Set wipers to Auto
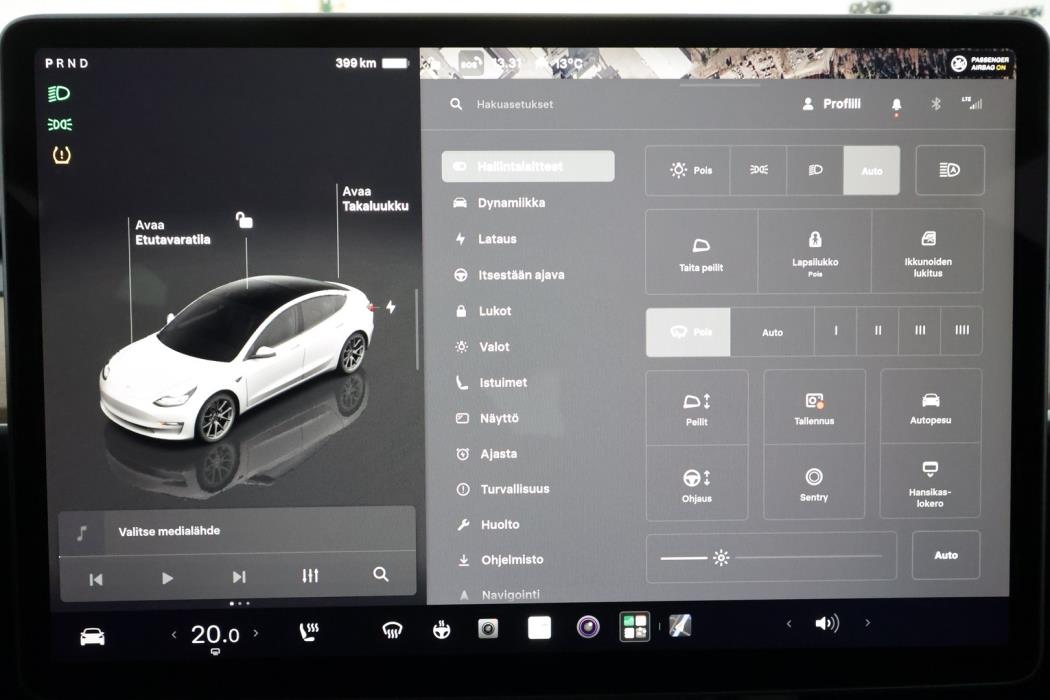Image resolution: width=1050 pixels, height=700 pixels. (x=772, y=332)
